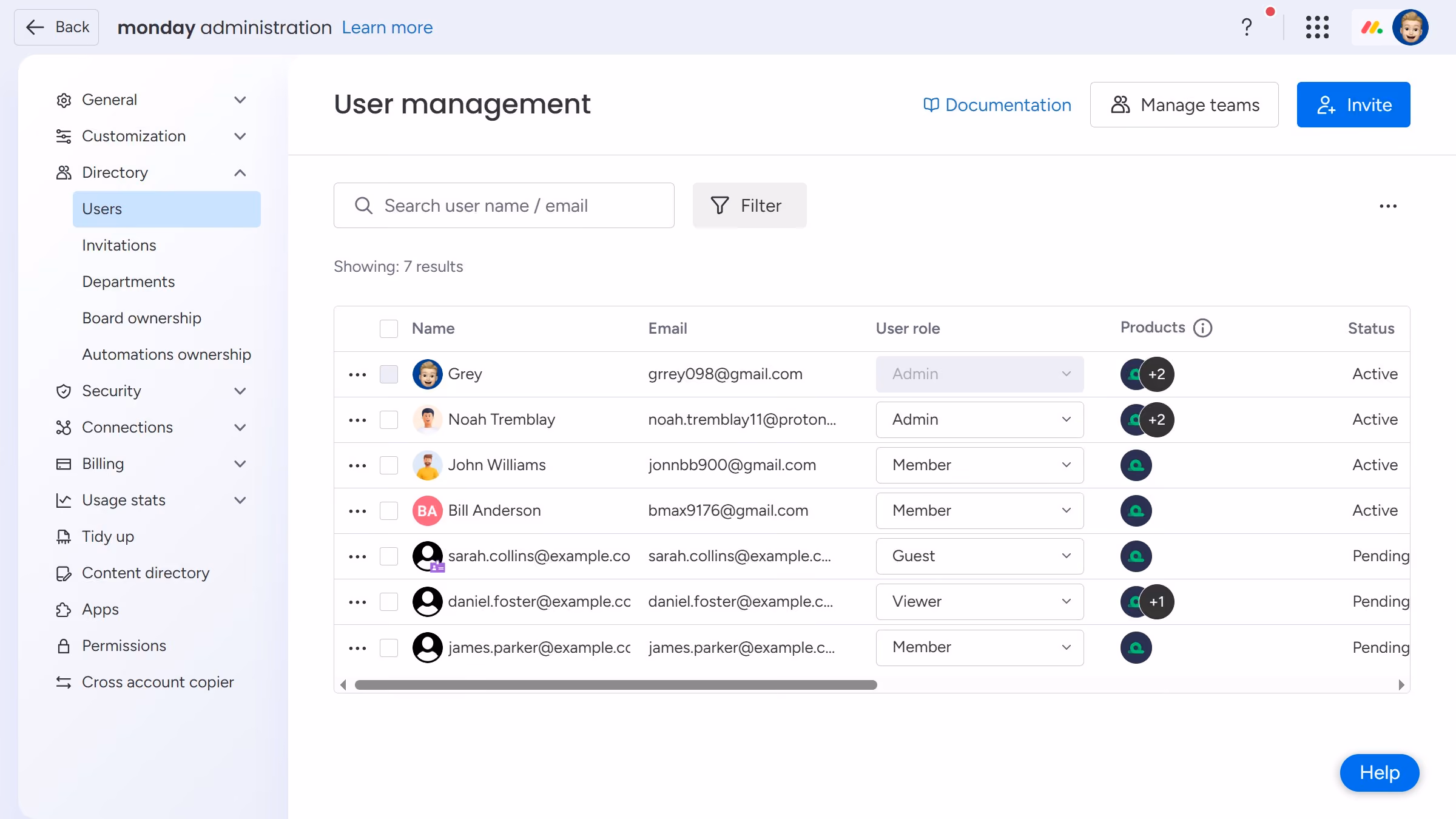Select the checkbox for John Williams

pyautogui.click(x=389, y=465)
